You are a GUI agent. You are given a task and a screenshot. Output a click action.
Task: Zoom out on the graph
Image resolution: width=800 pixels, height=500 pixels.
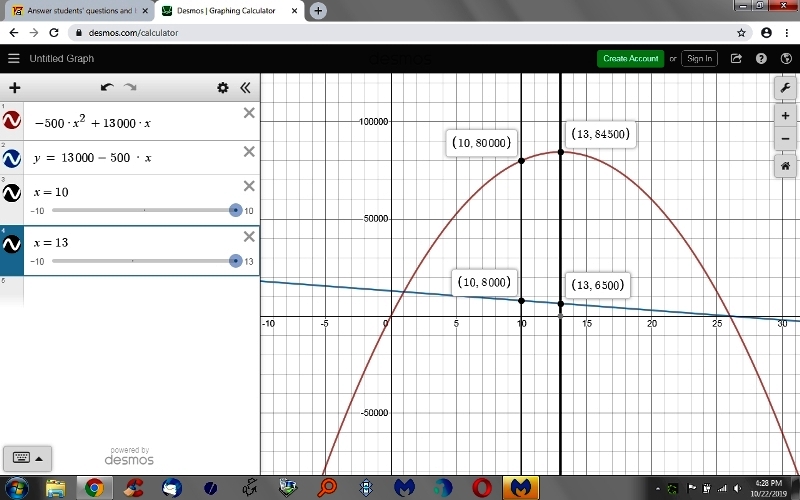[x=785, y=138]
